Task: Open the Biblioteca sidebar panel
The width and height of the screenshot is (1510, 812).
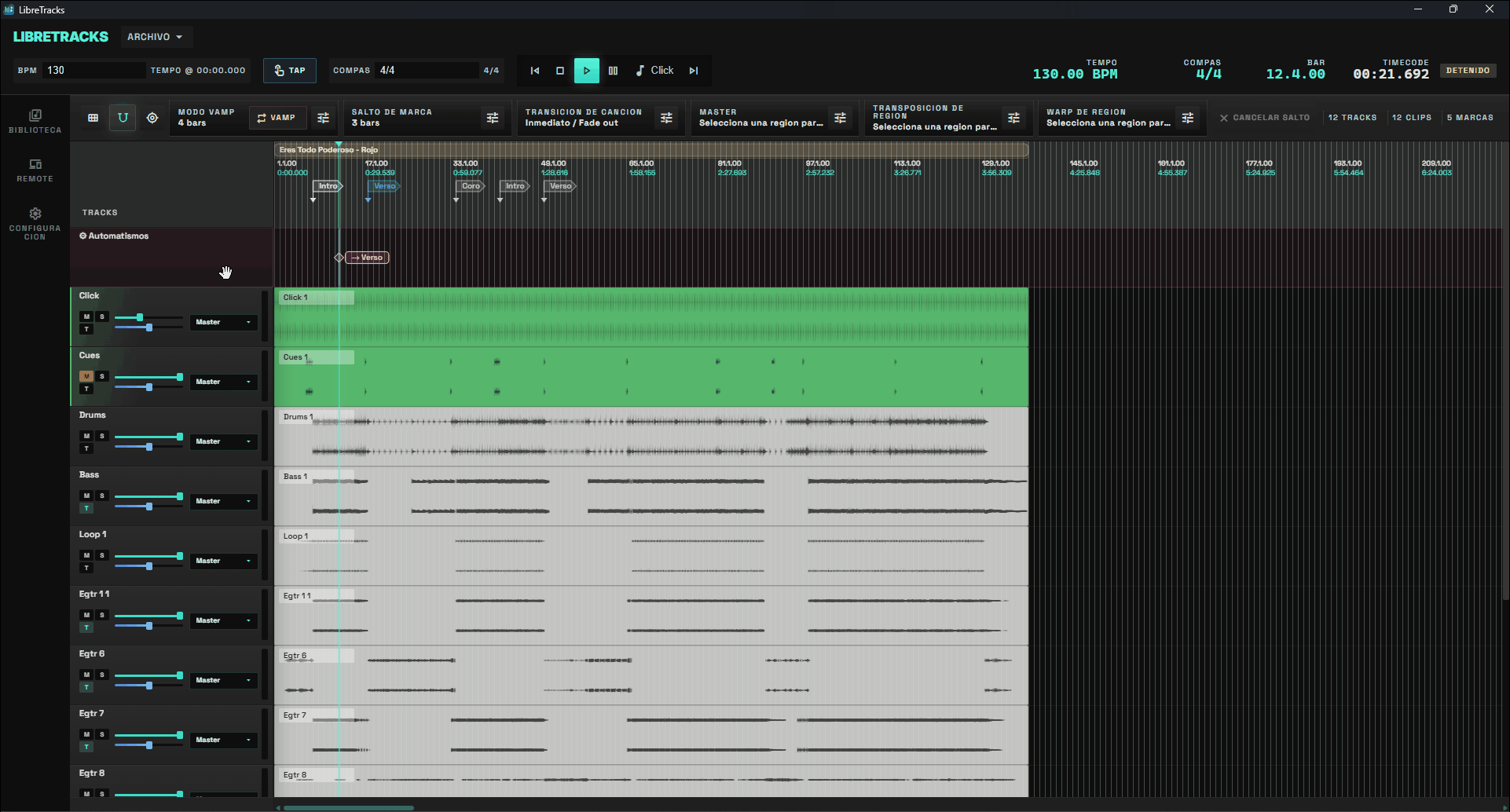Action: [35, 121]
